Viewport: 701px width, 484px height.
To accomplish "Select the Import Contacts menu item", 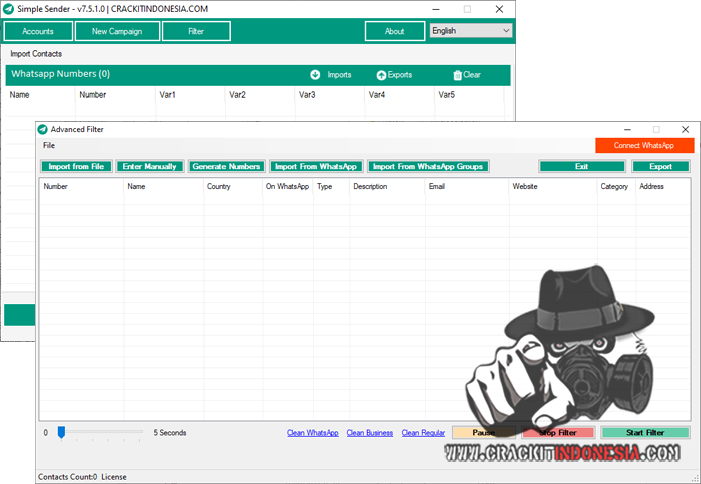I will [x=36, y=54].
